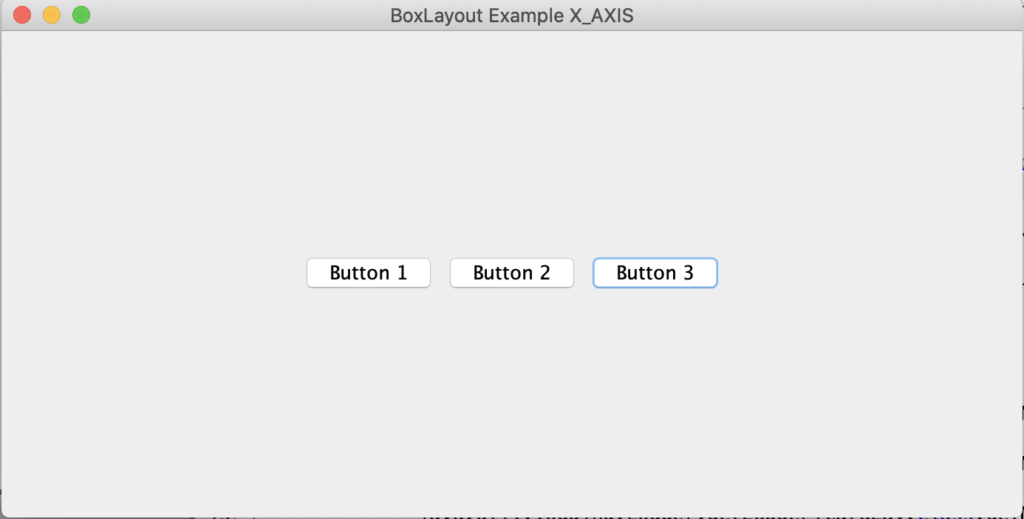Click the green traffic light icon
Viewport: 1024px width, 519px height.
[82, 15]
